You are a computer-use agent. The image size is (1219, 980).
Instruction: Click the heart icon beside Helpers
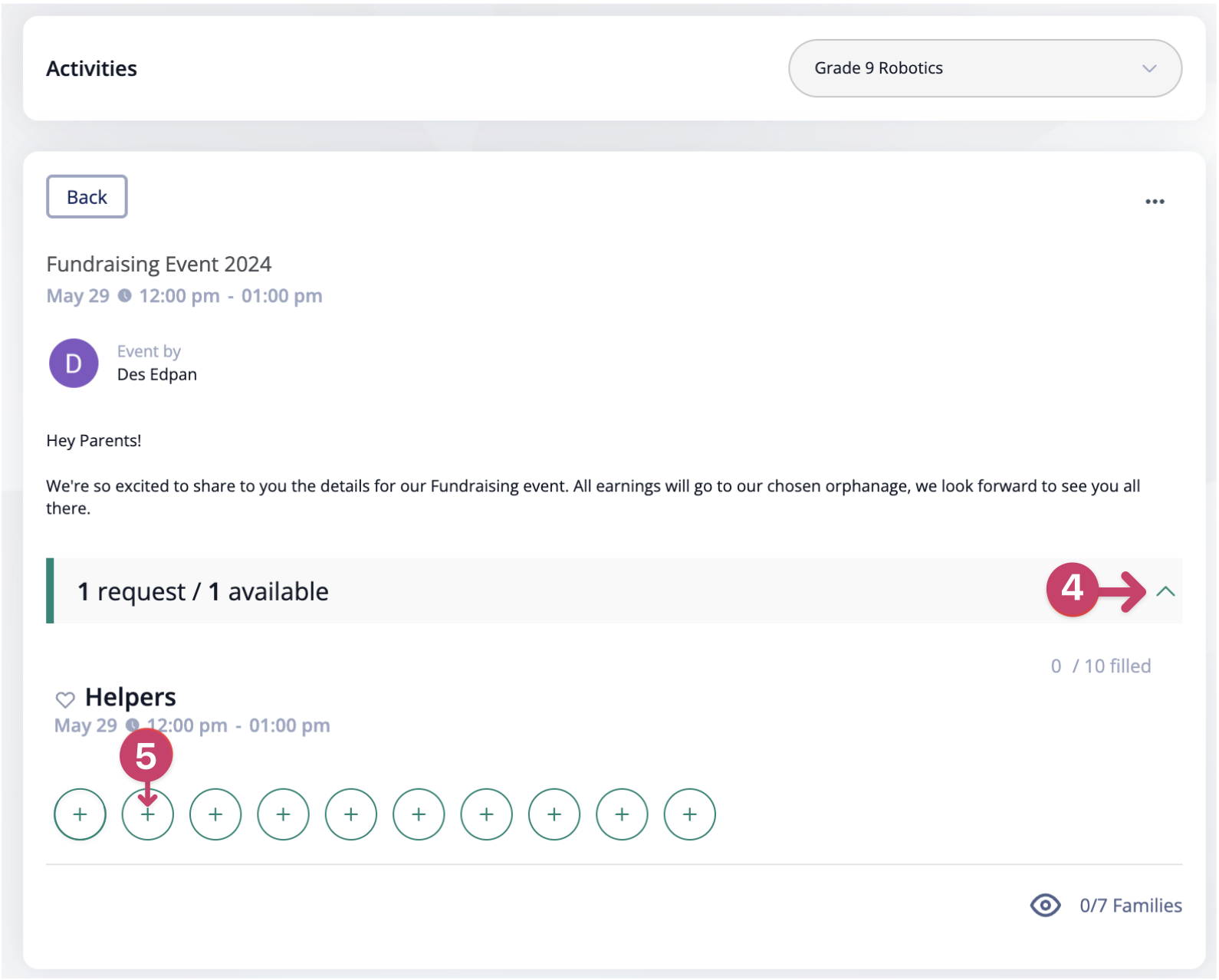[x=65, y=699]
